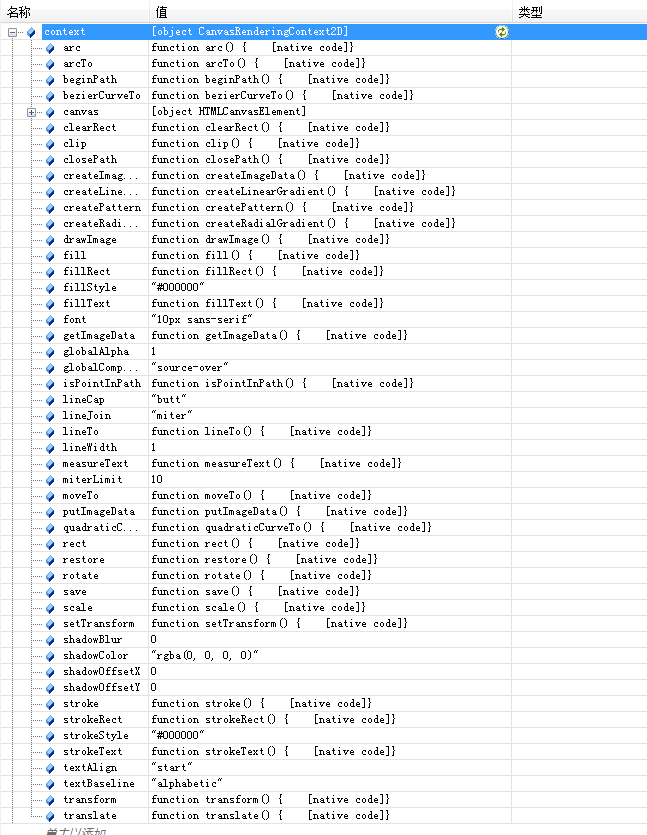Click the icon beside beginPath
This screenshot has height=835, width=647.
(x=50, y=80)
